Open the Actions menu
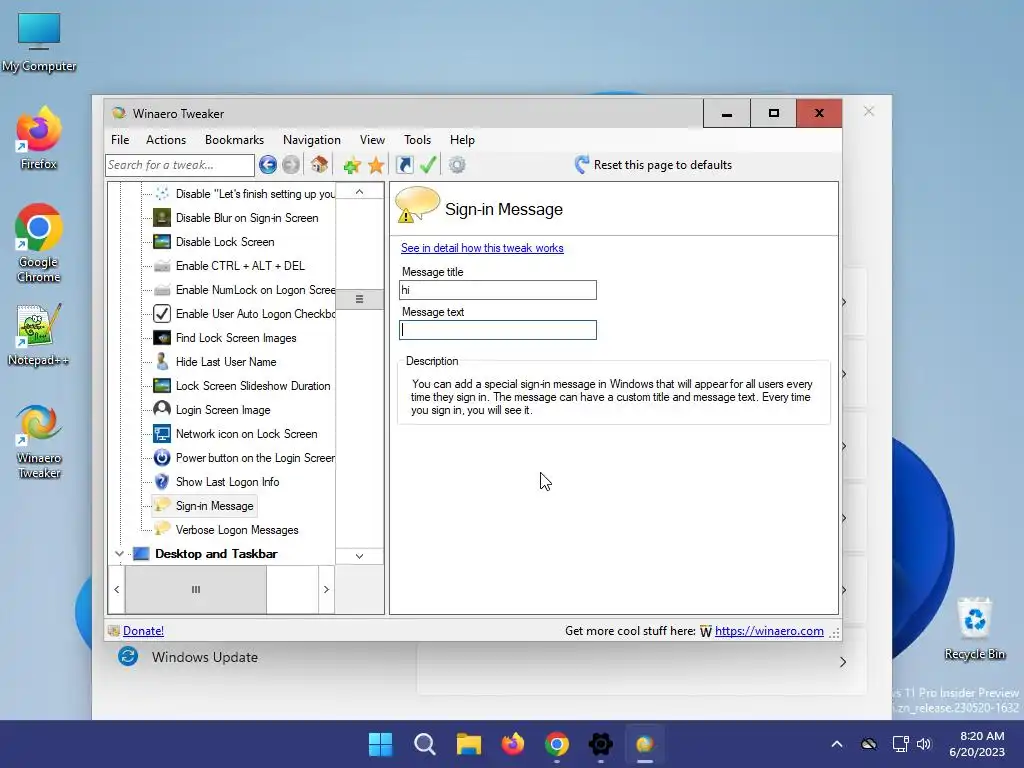The image size is (1024, 768). pos(166,140)
